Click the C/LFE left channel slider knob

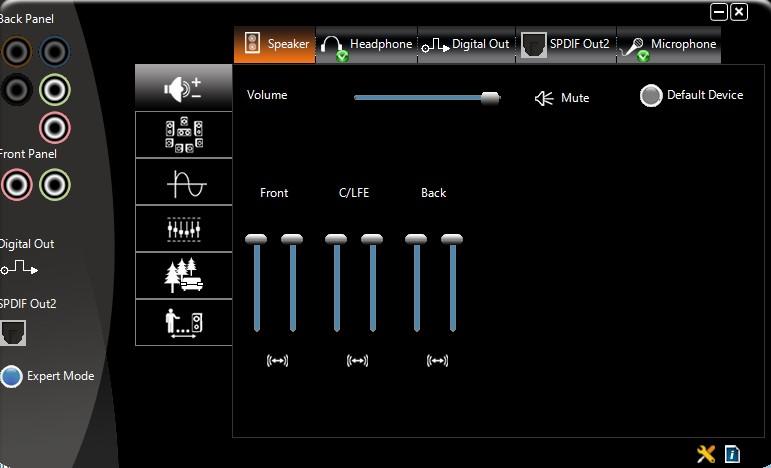336,239
